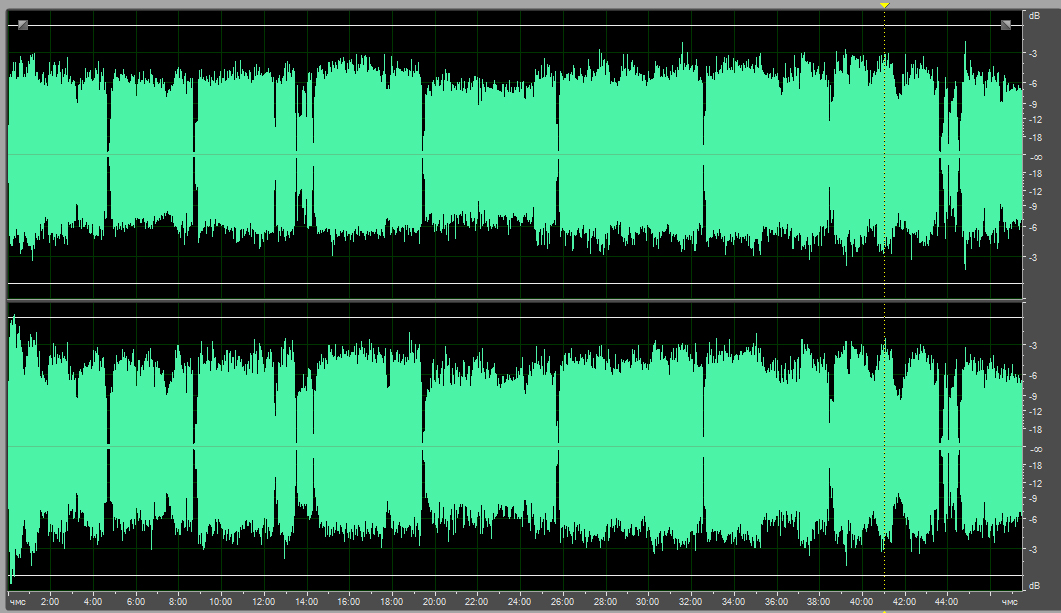Click the left volume envelope handle

(23, 25)
